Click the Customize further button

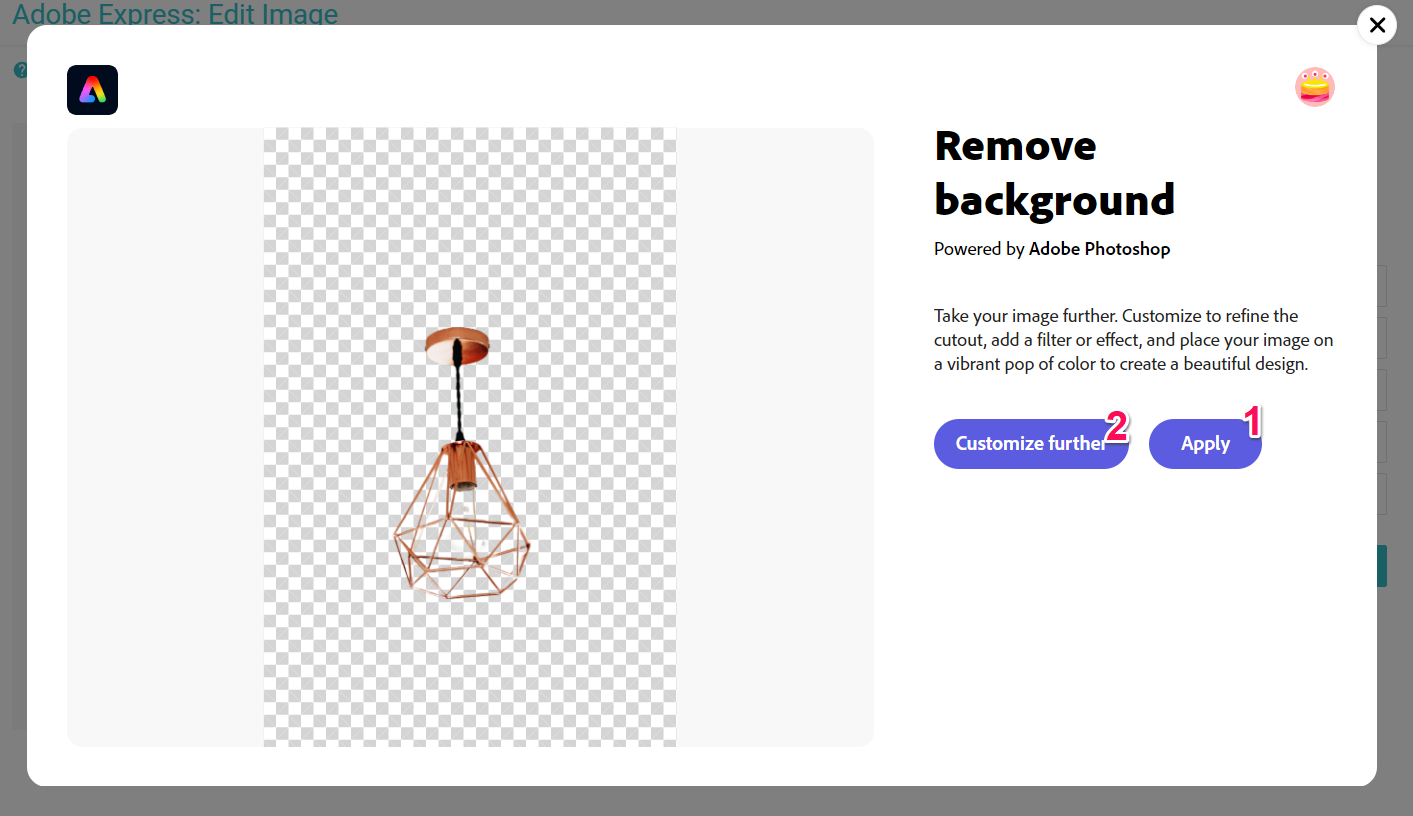pyautogui.click(x=1028, y=444)
